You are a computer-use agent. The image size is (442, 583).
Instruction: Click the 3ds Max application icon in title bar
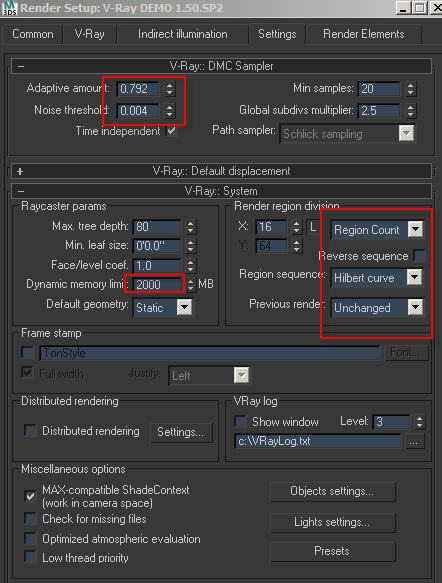tap(9, 7)
